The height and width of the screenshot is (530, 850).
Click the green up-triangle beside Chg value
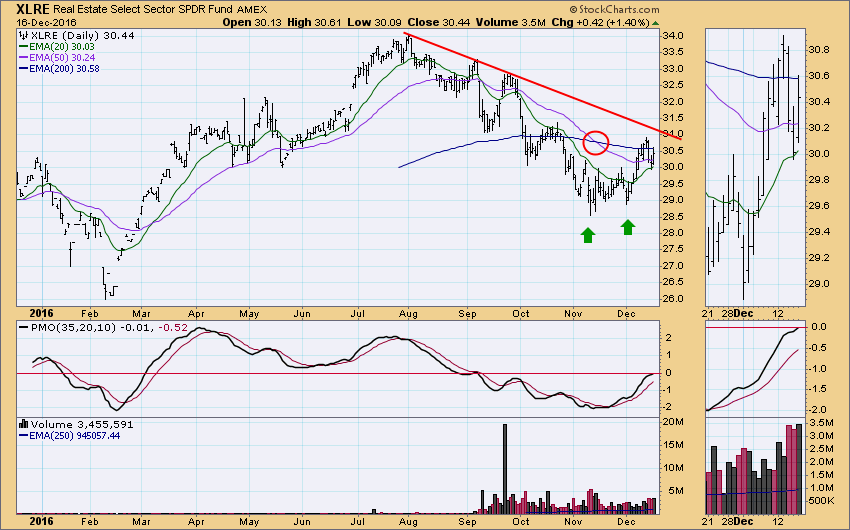[655, 23]
